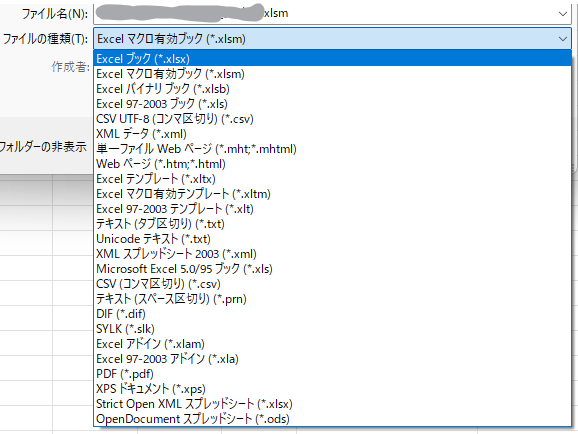Viewport: 578px width, 434px height.
Task: Pick テキスト (タブ区切り) (*.txt)
Action: coord(332,224)
